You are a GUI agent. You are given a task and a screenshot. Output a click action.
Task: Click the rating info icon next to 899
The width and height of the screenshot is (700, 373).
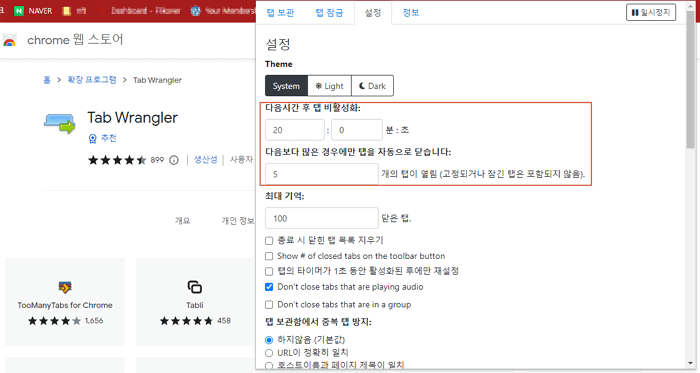pos(174,160)
